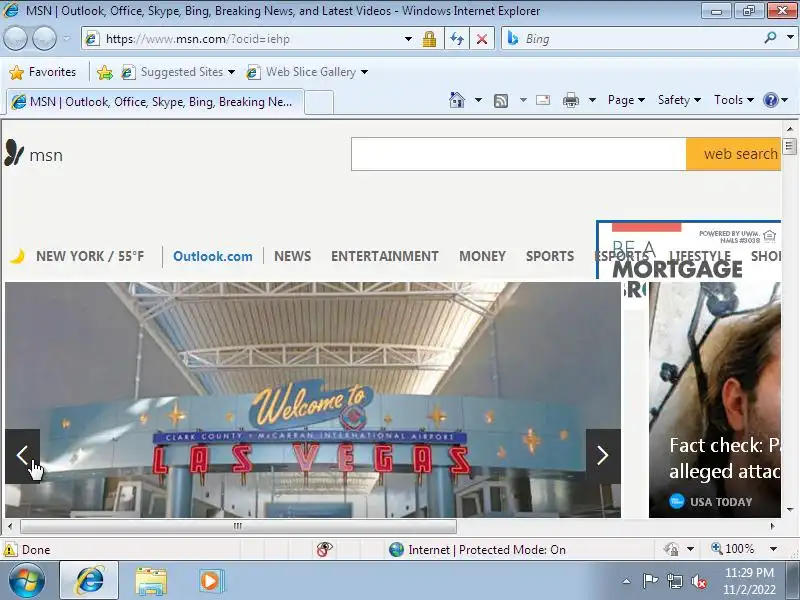This screenshot has width=800, height=600.
Task: Click the Read Mail icon
Action: pos(543,100)
